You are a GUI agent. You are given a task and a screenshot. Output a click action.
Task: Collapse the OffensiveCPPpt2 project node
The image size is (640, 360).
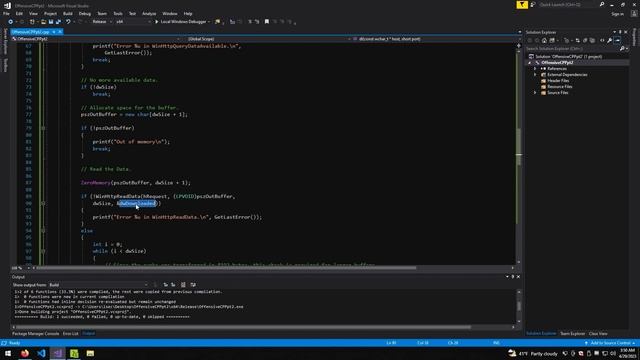coord(530,63)
